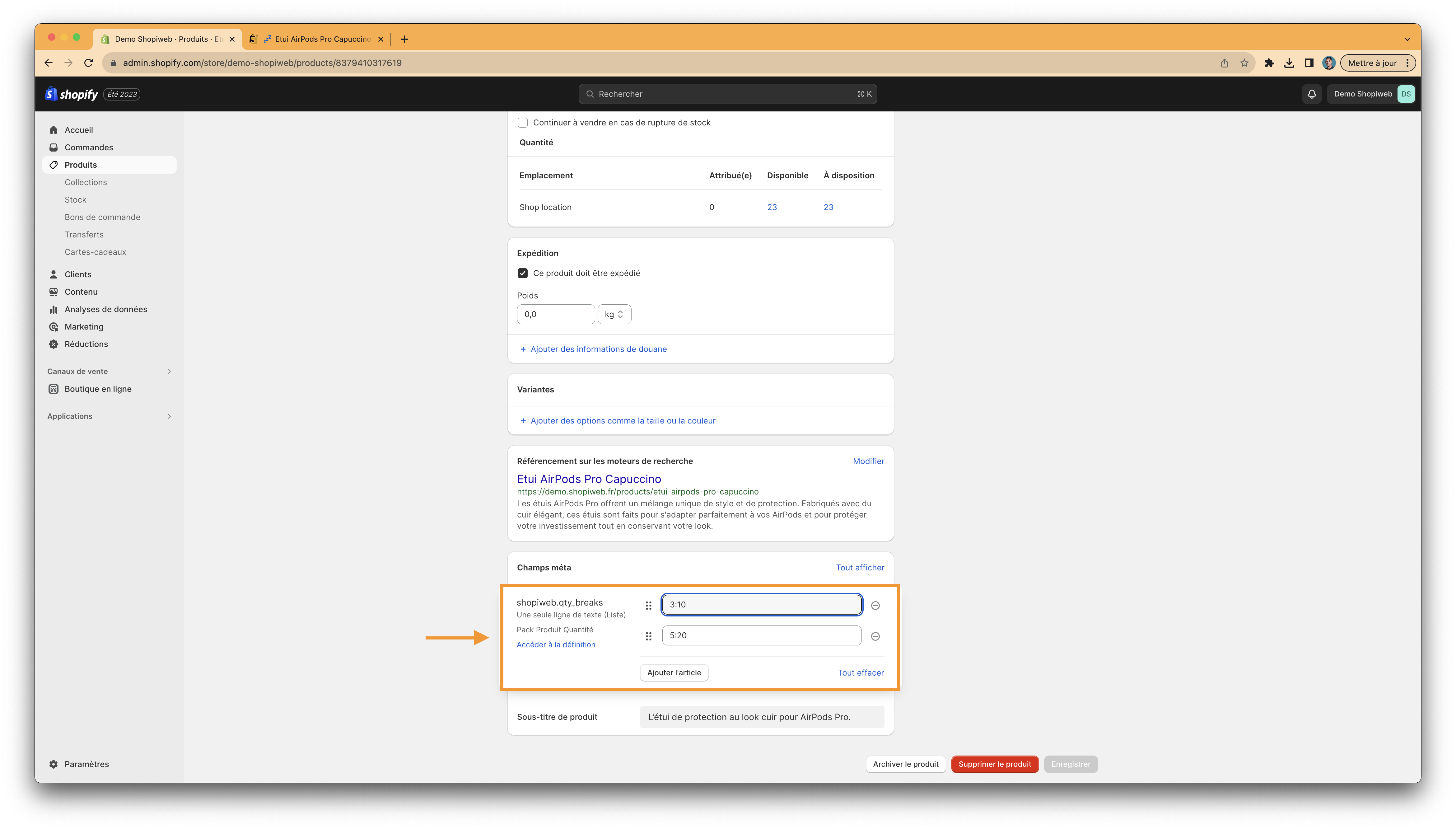Click 'Tout afficher' metafields link
The width and height of the screenshot is (1456, 829).
coord(860,568)
